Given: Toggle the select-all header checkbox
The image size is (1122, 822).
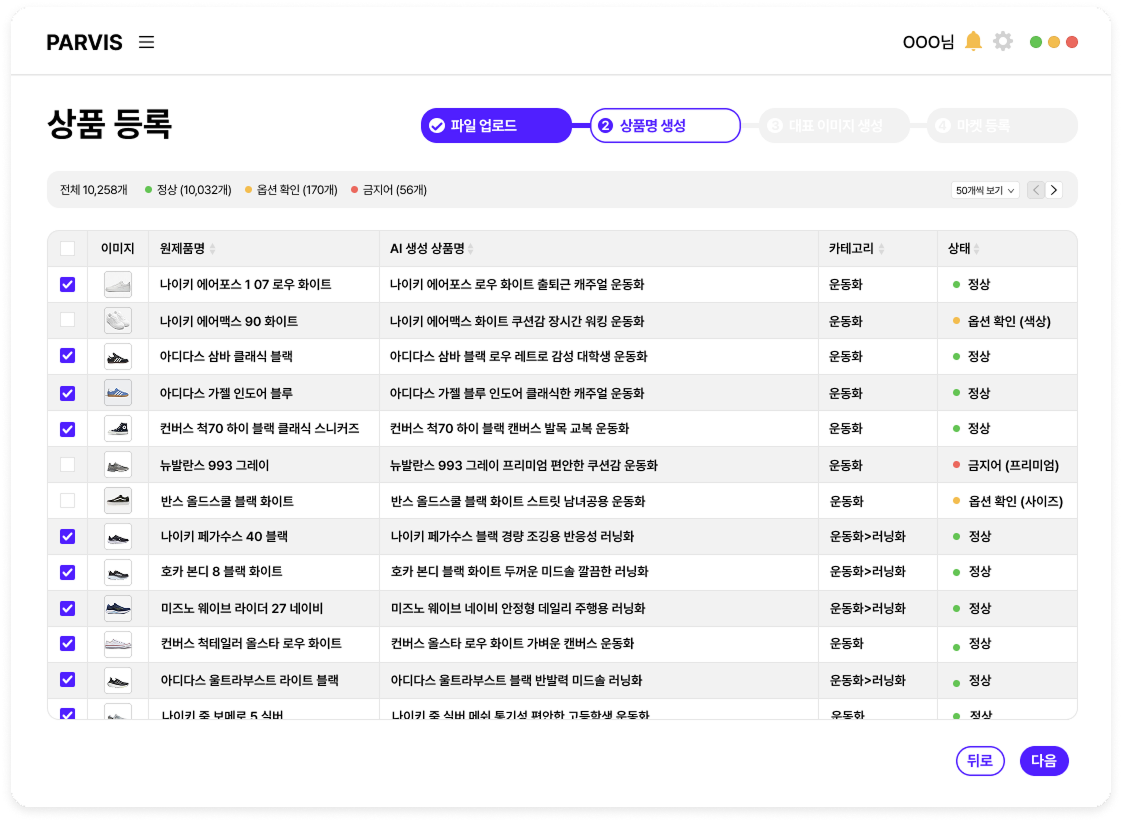Looking at the screenshot, I should point(67,249).
